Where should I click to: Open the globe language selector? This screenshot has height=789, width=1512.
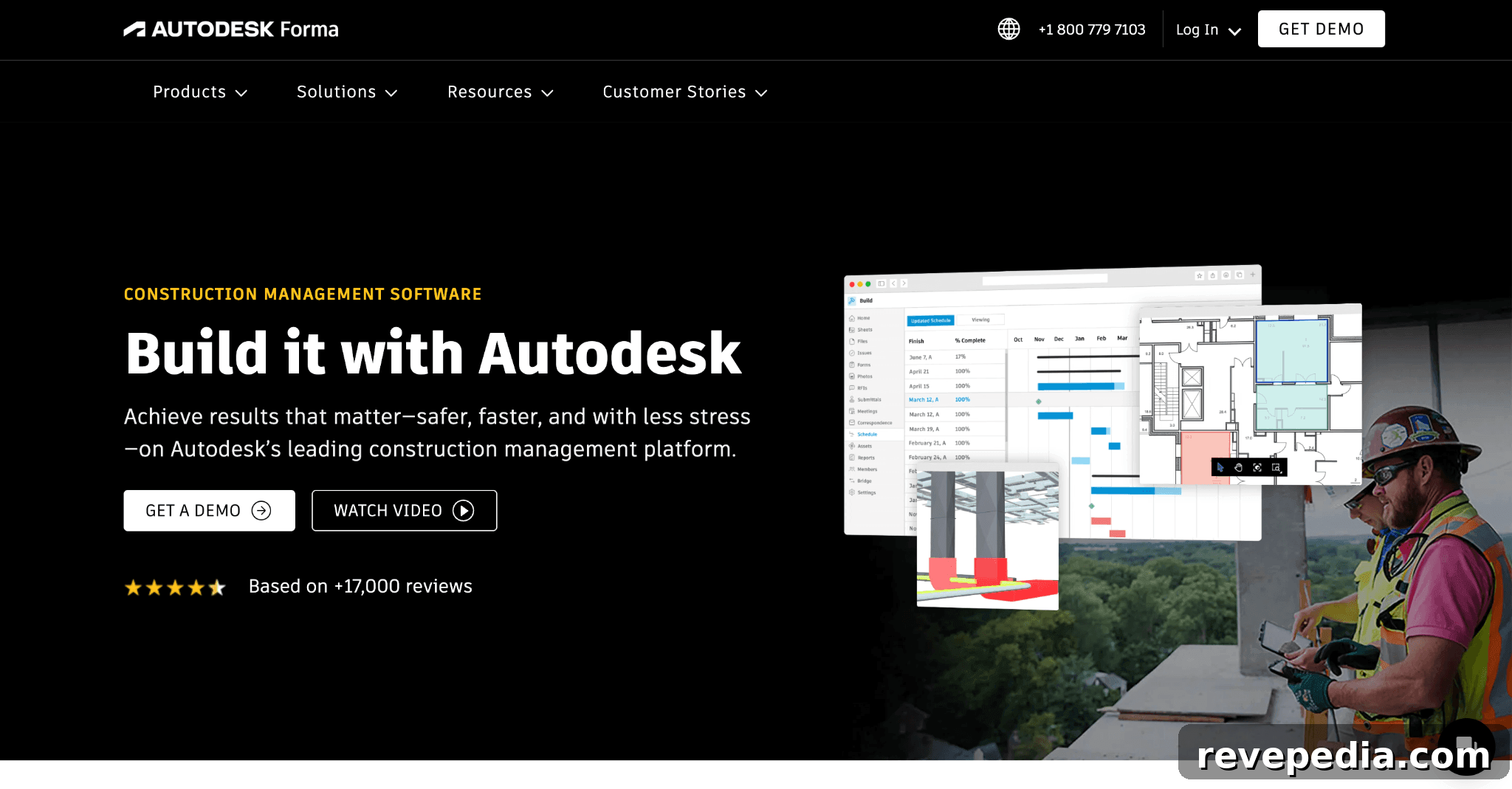[x=1008, y=30]
